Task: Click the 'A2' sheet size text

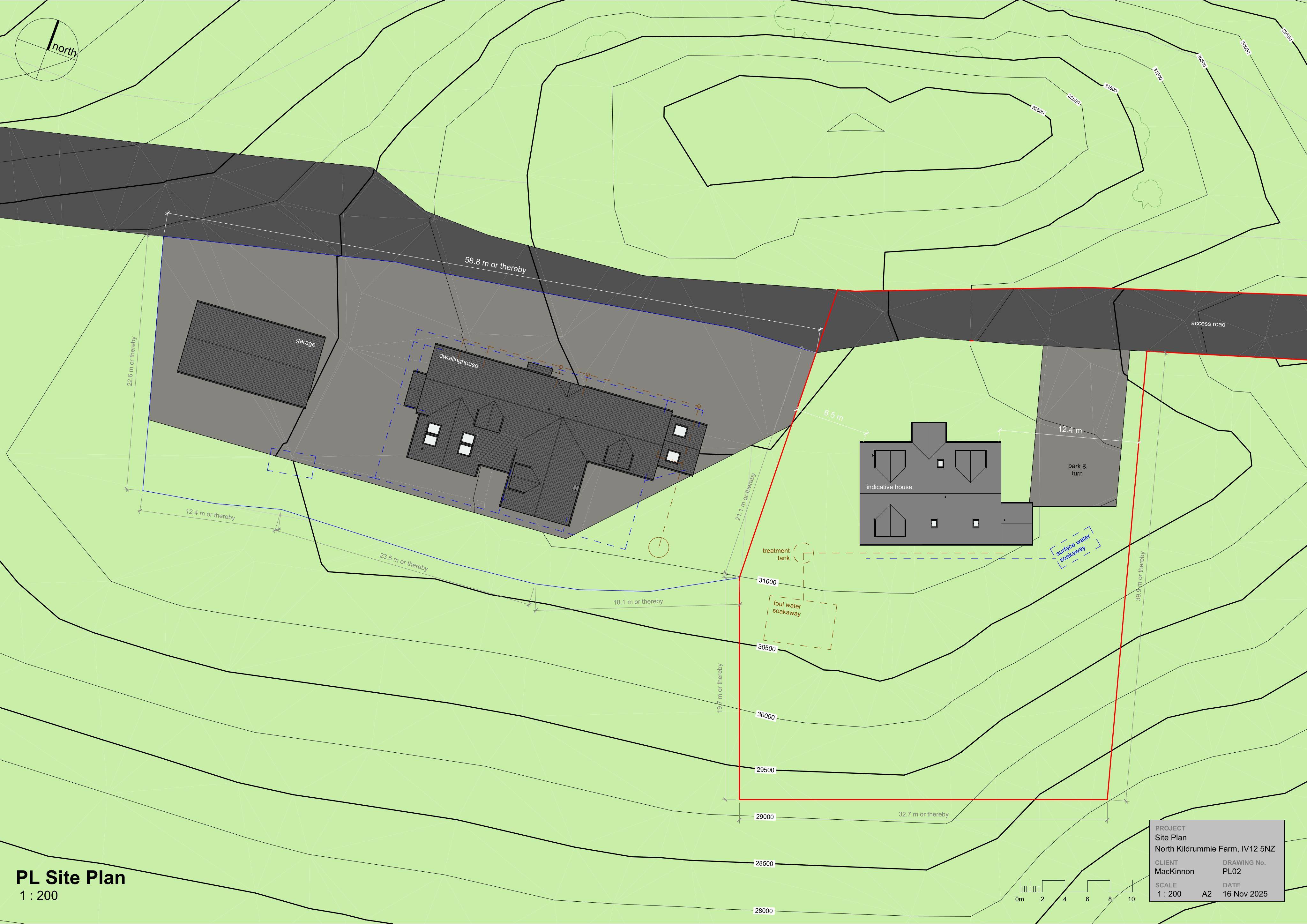Action: 1207,893
